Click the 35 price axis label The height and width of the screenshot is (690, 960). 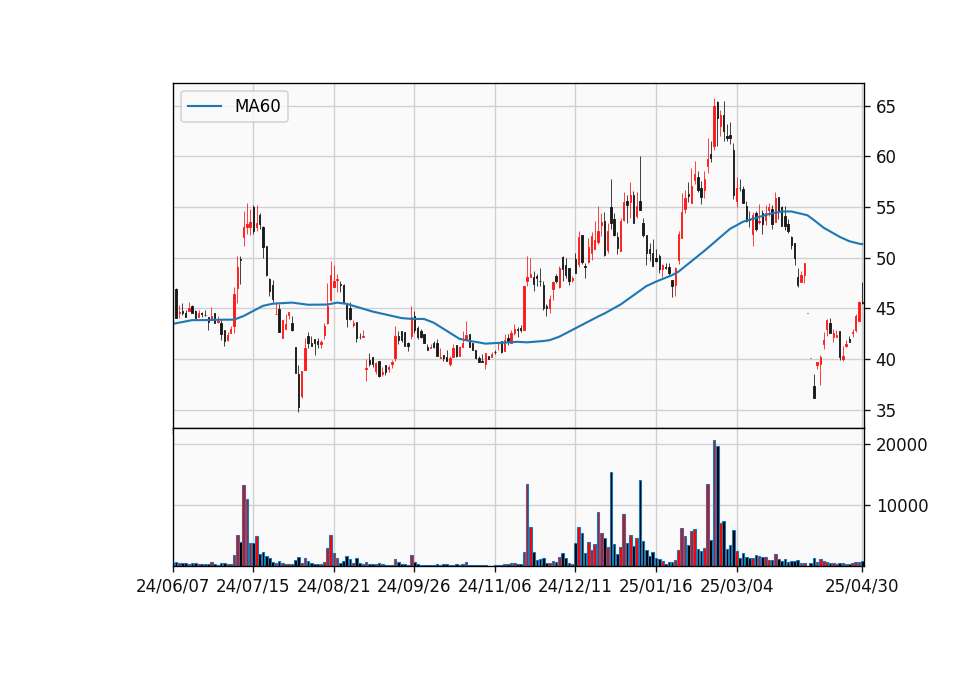coord(885,411)
